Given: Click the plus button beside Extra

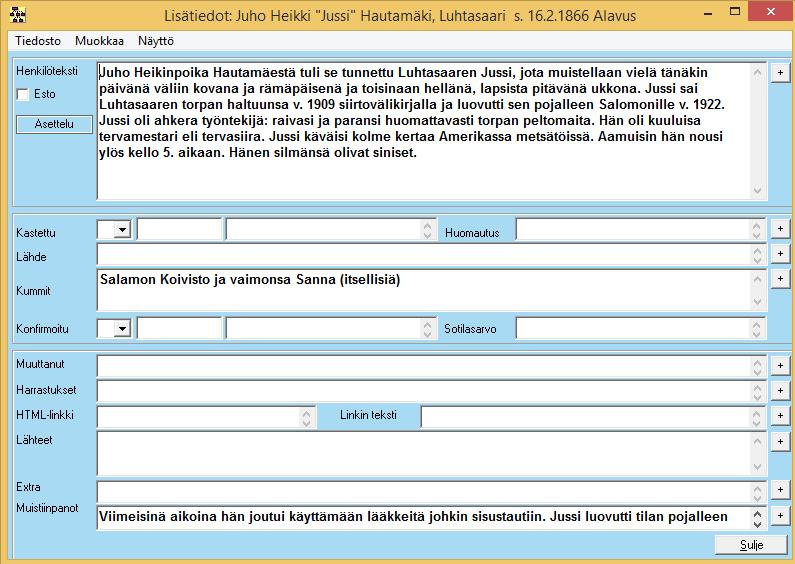Looking at the screenshot, I should click(780, 489).
